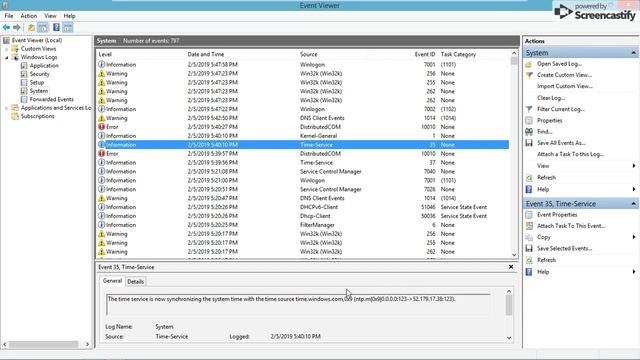Screen dimensions: 640x360
Task: Click Clear Log action
Action: 551,98
